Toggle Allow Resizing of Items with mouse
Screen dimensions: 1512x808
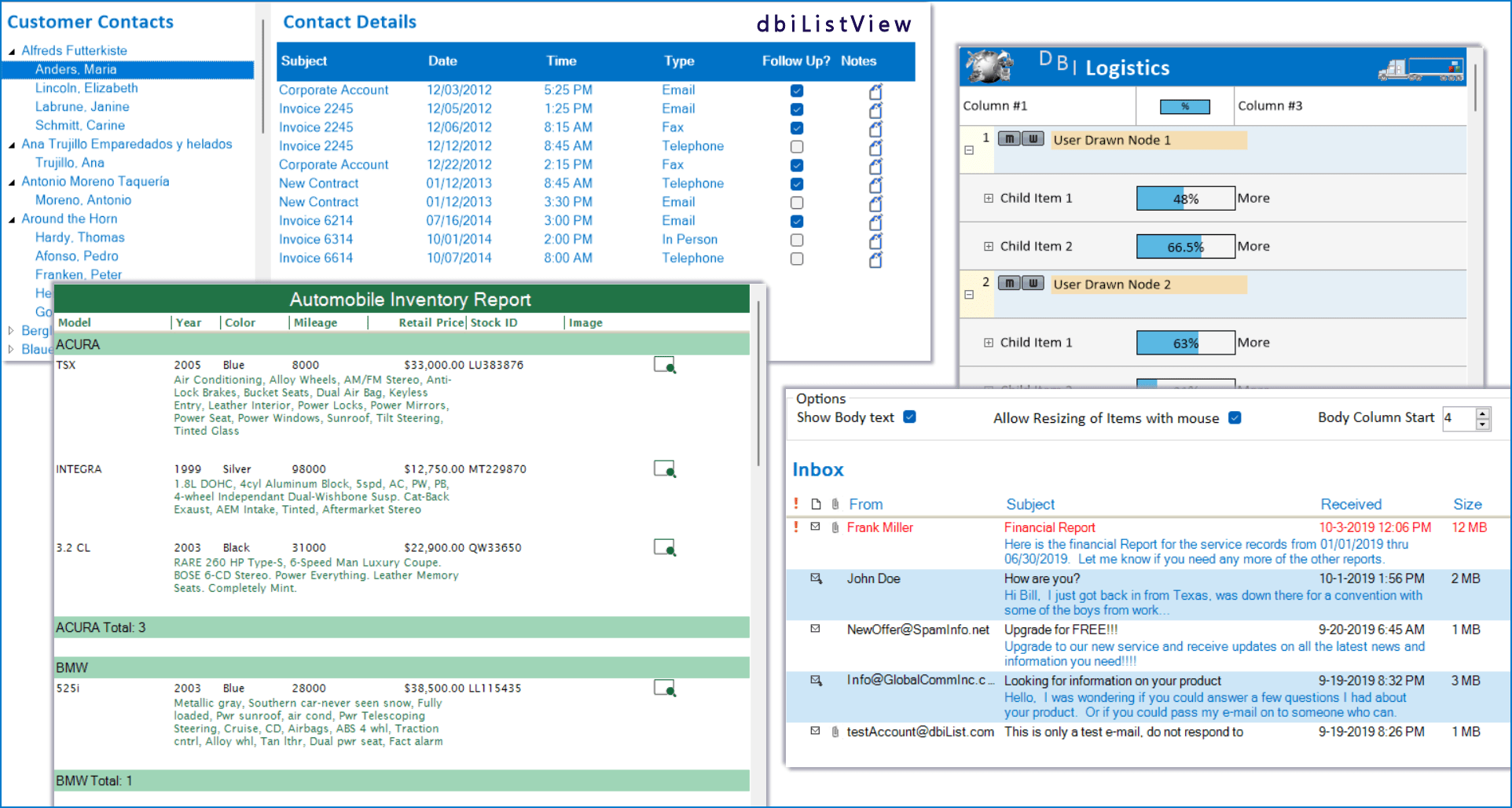coord(1235,418)
